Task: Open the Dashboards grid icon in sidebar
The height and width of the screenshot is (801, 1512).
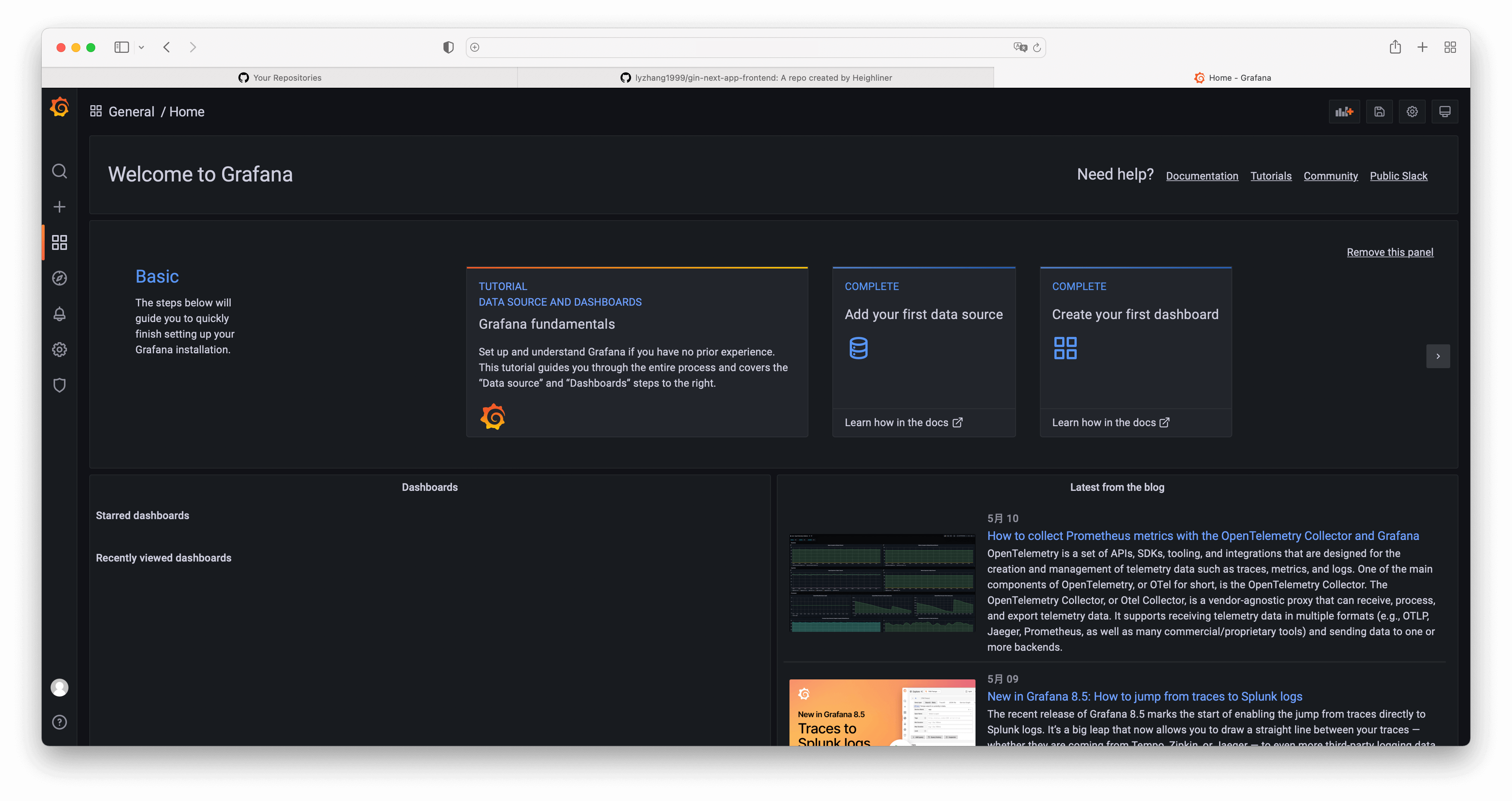Action: click(59, 242)
